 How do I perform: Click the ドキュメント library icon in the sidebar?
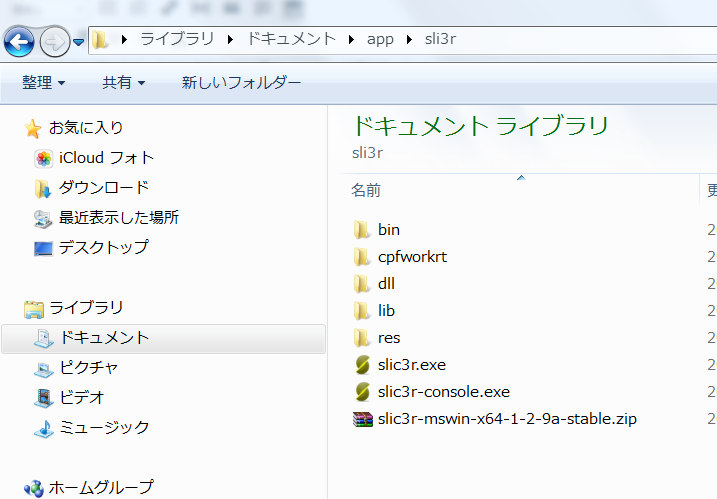click(x=43, y=339)
